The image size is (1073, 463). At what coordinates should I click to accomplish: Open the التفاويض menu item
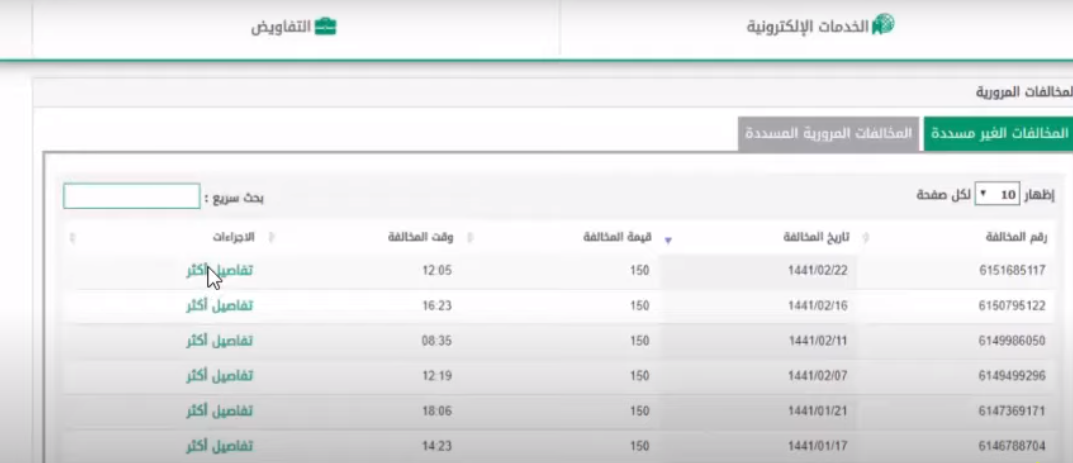[280, 27]
